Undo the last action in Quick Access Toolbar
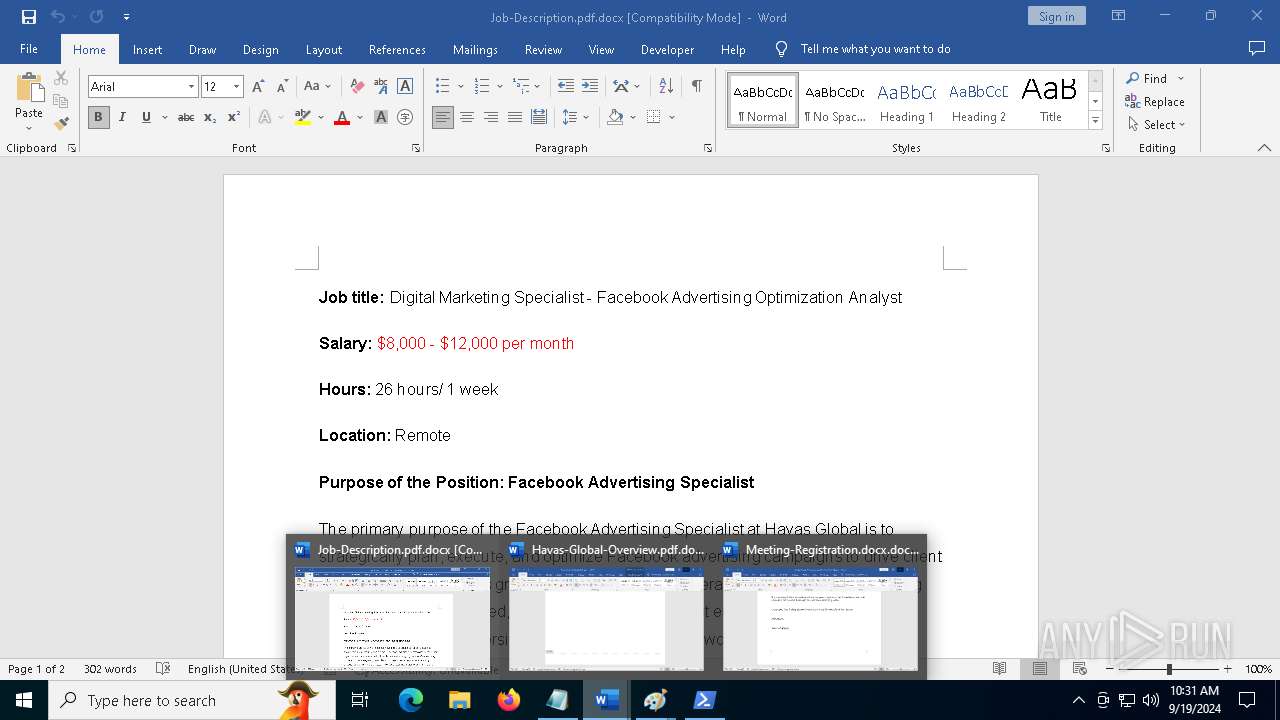Viewport: 1280px width, 720px height. click(57, 17)
